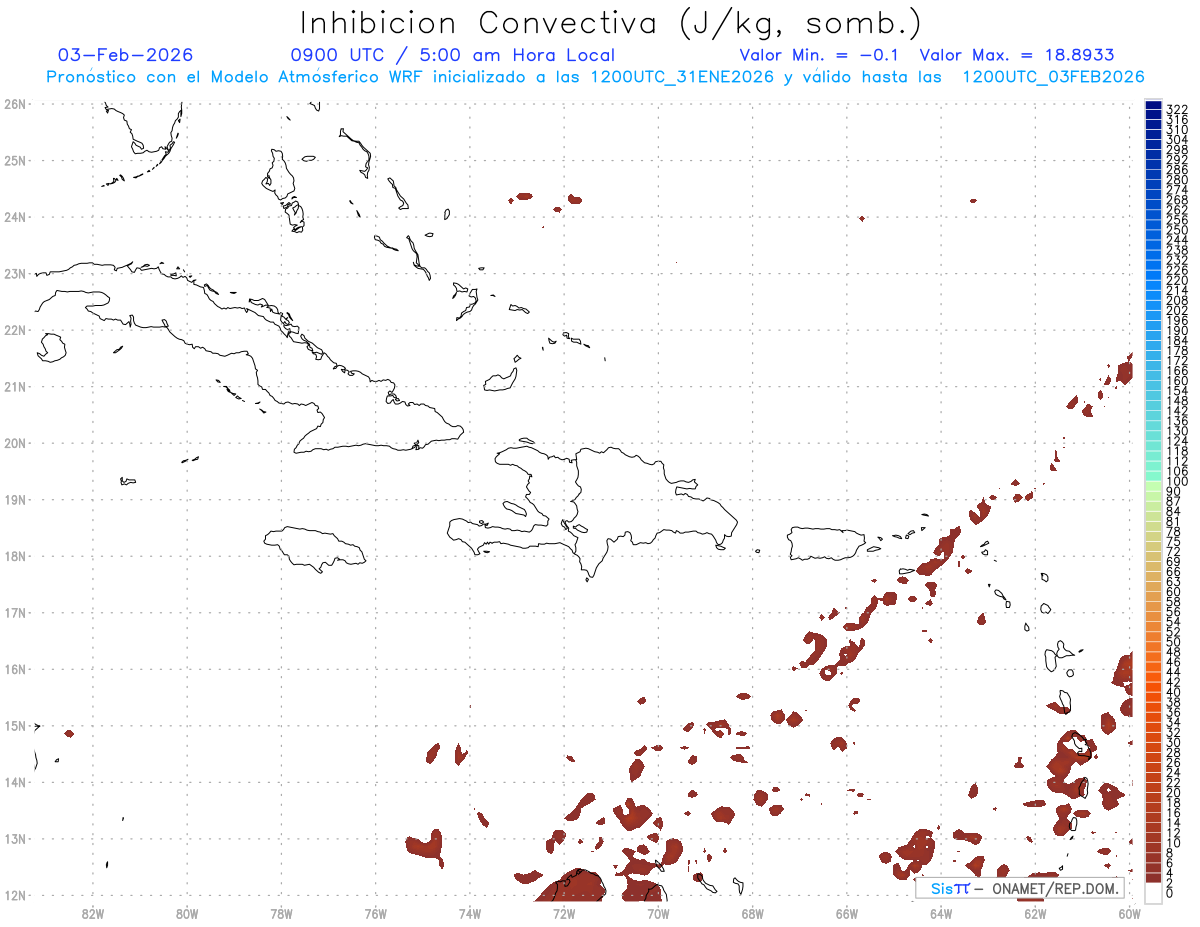This screenshot has width=1200, height=927.
Task: Click the longitude label "64W"
Action: tap(941, 912)
